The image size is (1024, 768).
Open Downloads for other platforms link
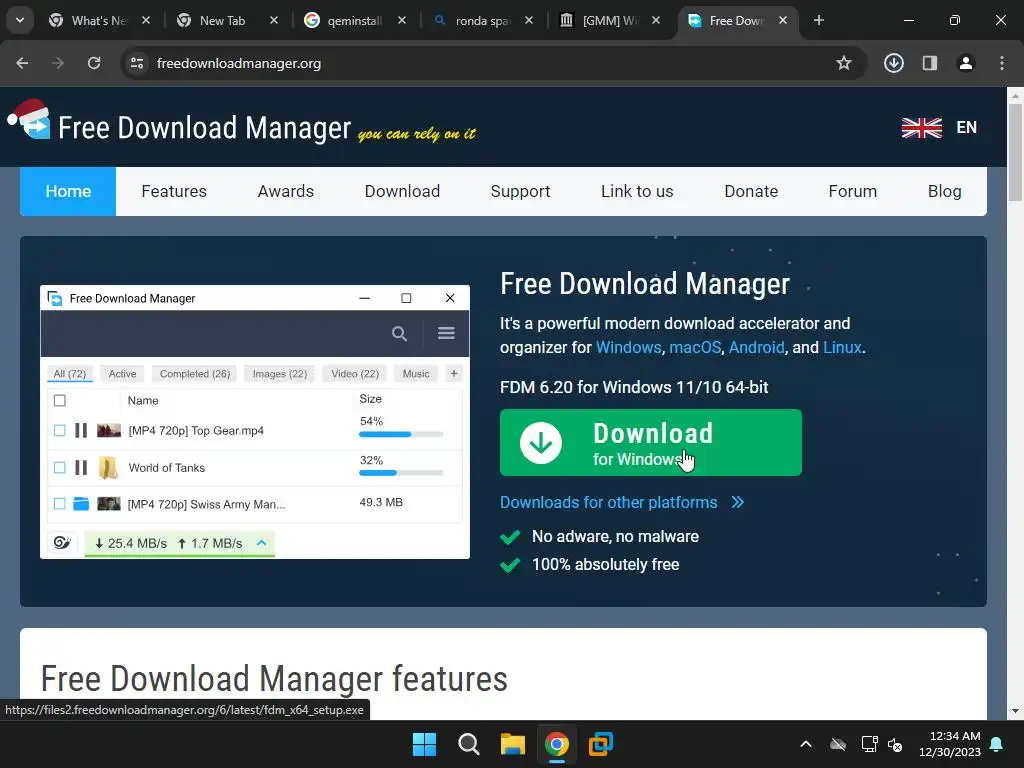622,502
